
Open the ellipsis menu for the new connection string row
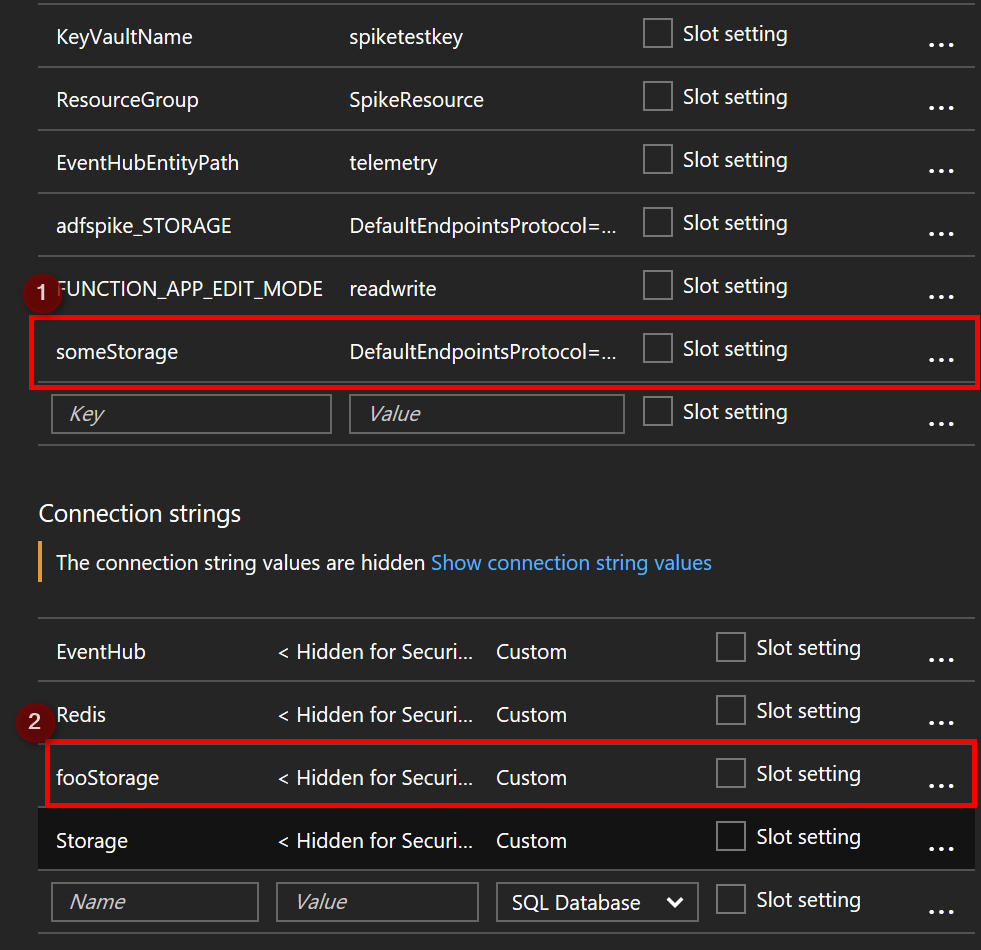pos(941,912)
